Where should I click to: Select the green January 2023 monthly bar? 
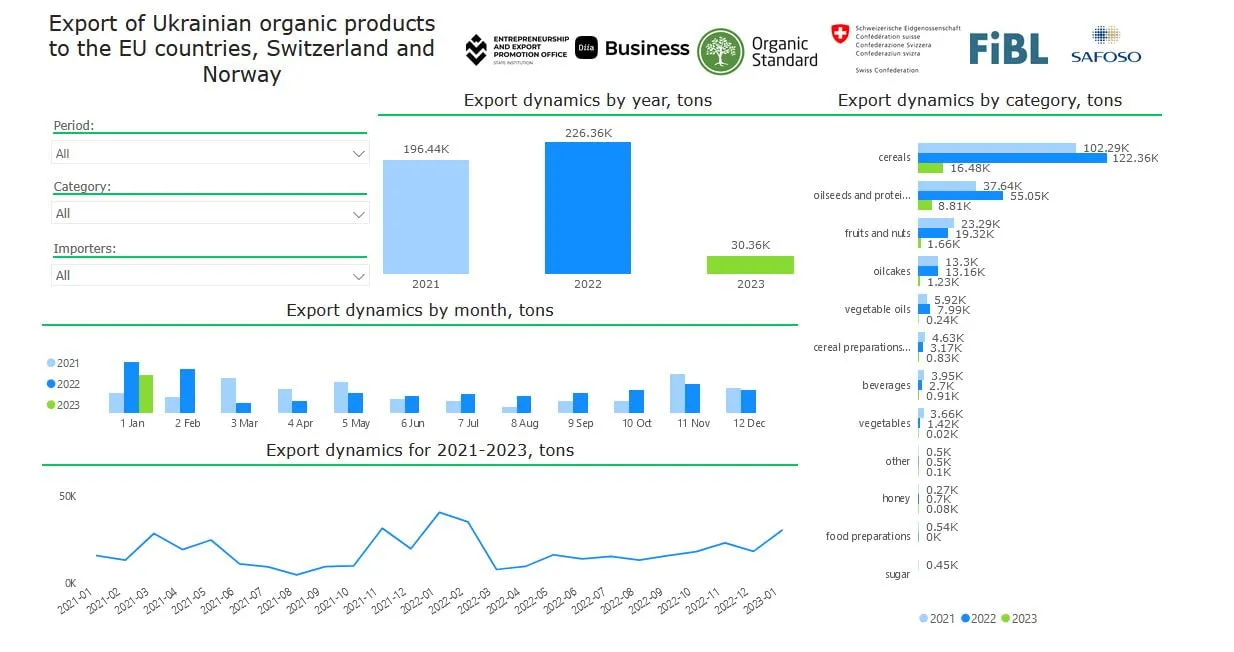146,394
